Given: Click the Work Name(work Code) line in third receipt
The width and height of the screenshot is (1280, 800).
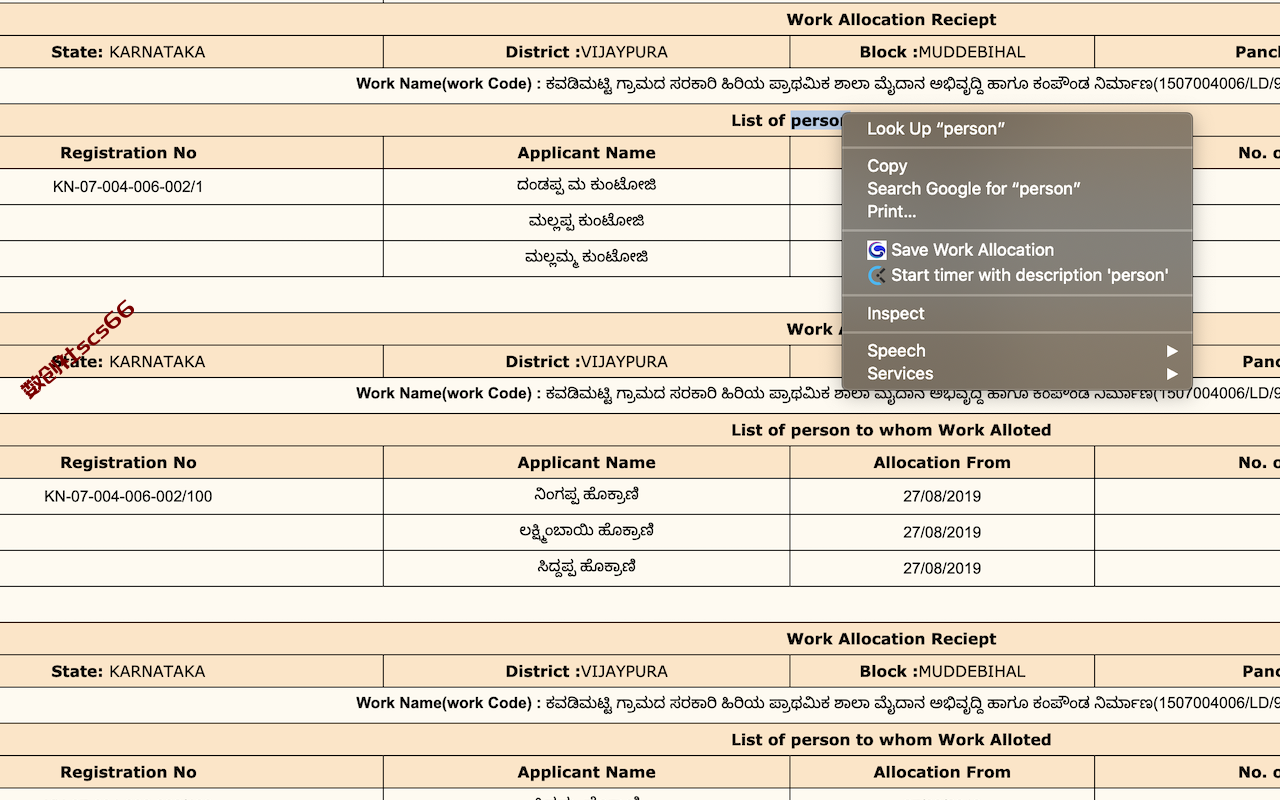Looking at the screenshot, I should coord(818,704).
